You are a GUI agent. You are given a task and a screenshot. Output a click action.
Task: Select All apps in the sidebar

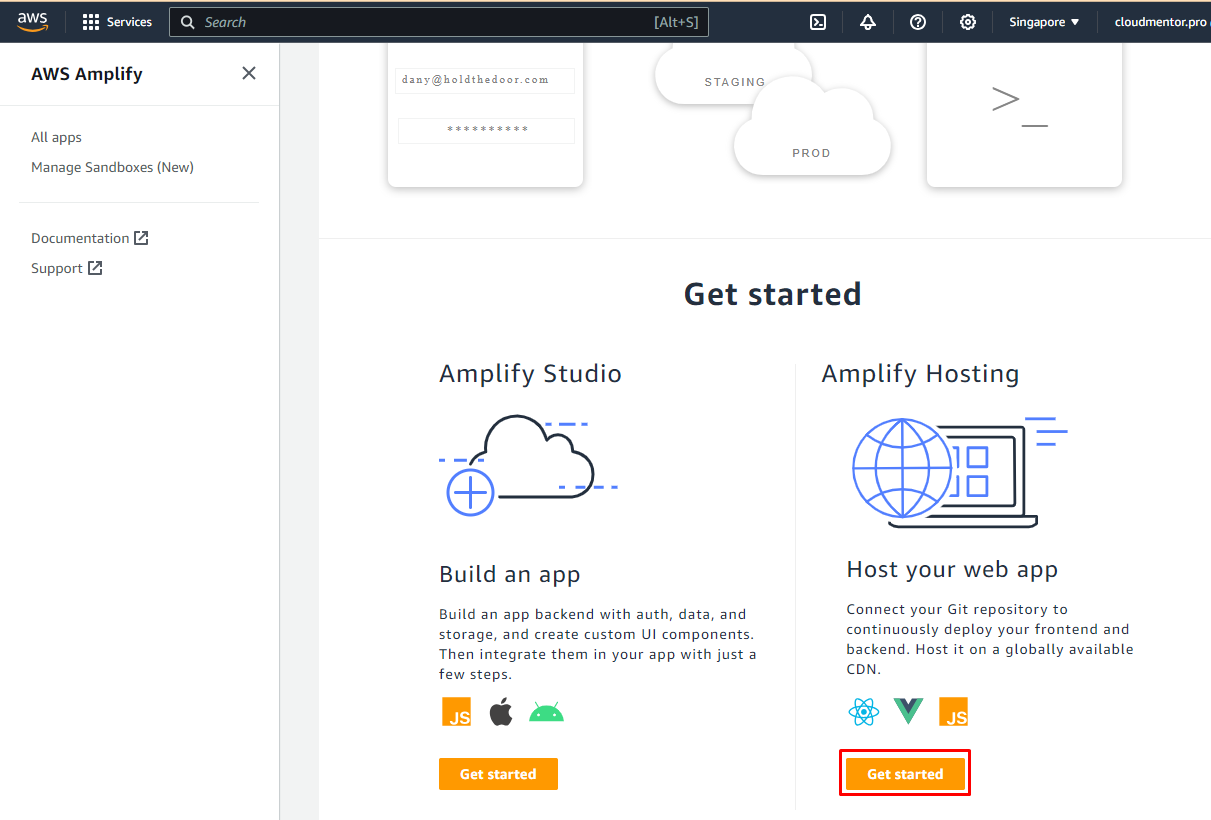click(x=56, y=137)
